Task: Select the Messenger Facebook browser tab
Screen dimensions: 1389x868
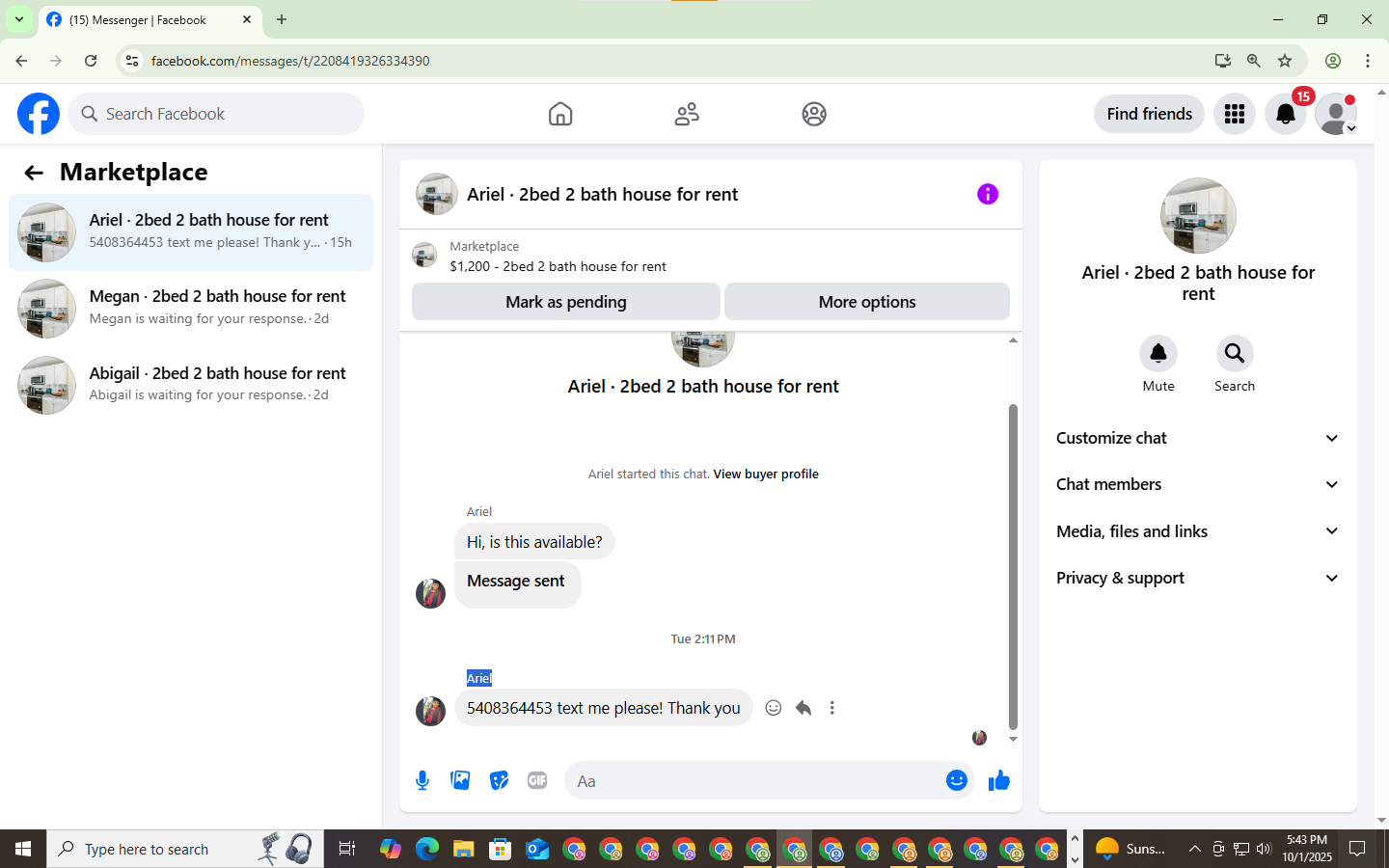Action: [x=150, y=19]
